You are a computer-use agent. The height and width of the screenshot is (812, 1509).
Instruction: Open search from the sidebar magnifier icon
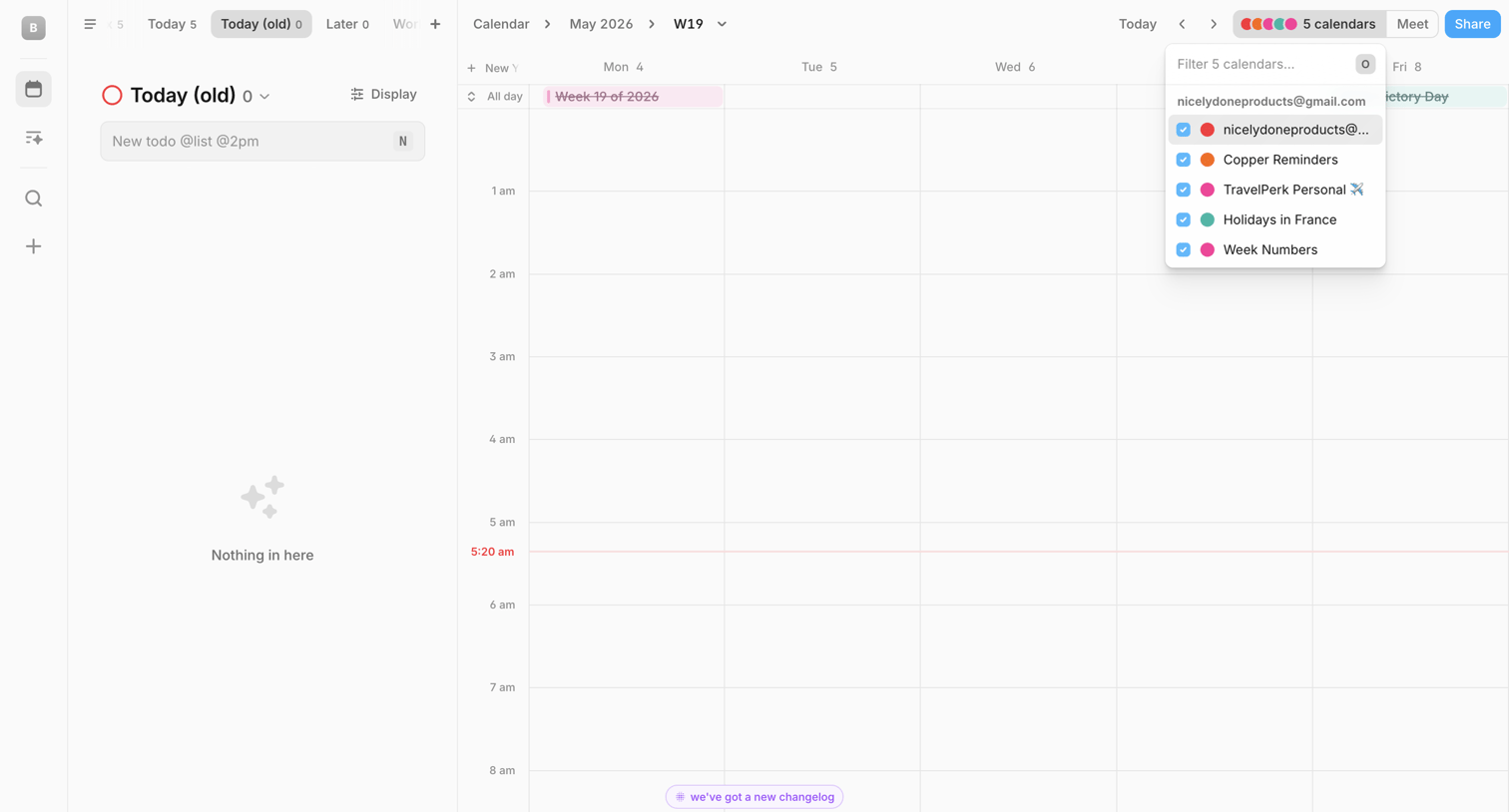pyautogui.click(x=33, y=199)
